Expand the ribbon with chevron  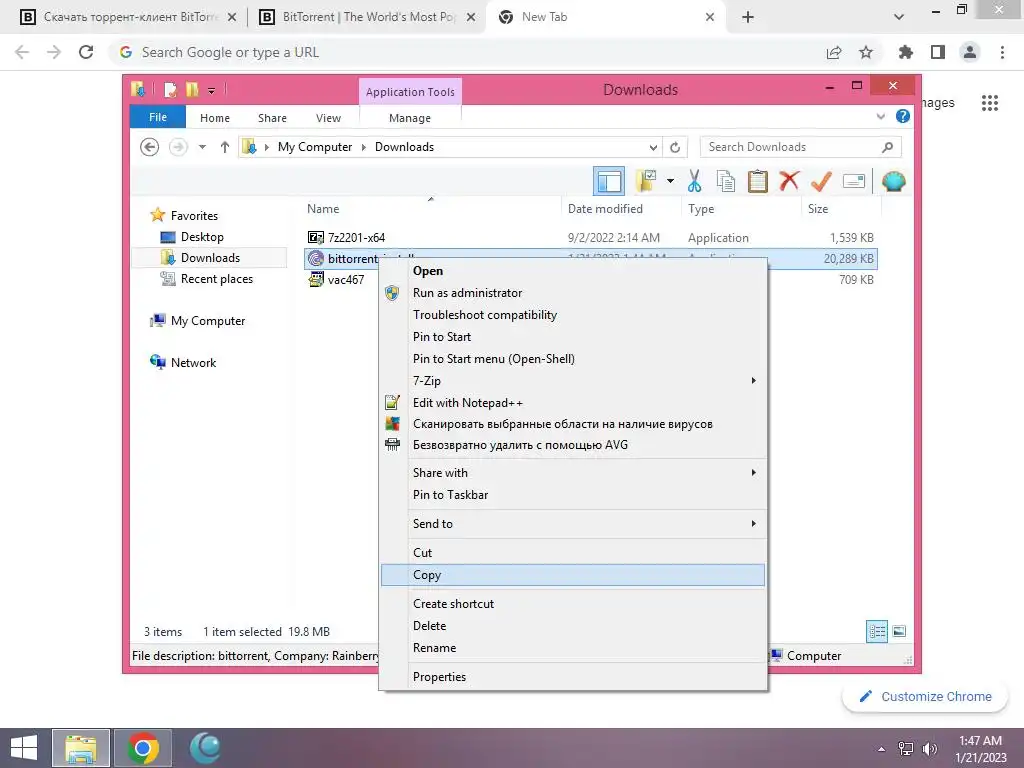coord(880,116)
